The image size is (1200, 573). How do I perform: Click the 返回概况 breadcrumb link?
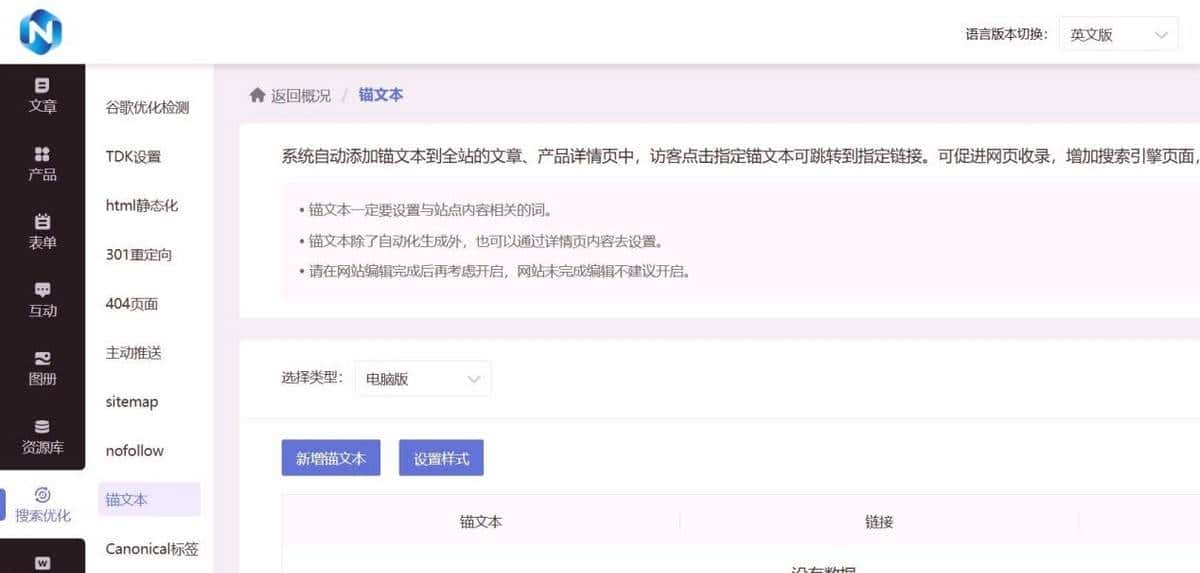(301, 95)
